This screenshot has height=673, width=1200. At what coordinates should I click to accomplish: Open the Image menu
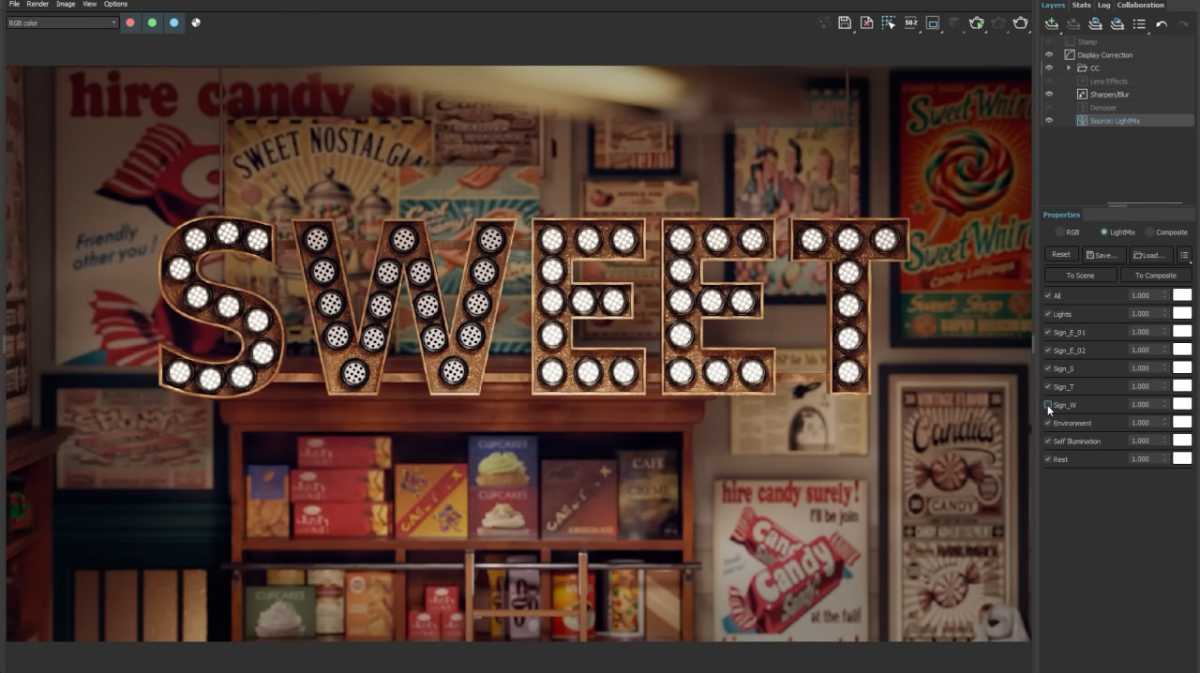tap(66, 4)
